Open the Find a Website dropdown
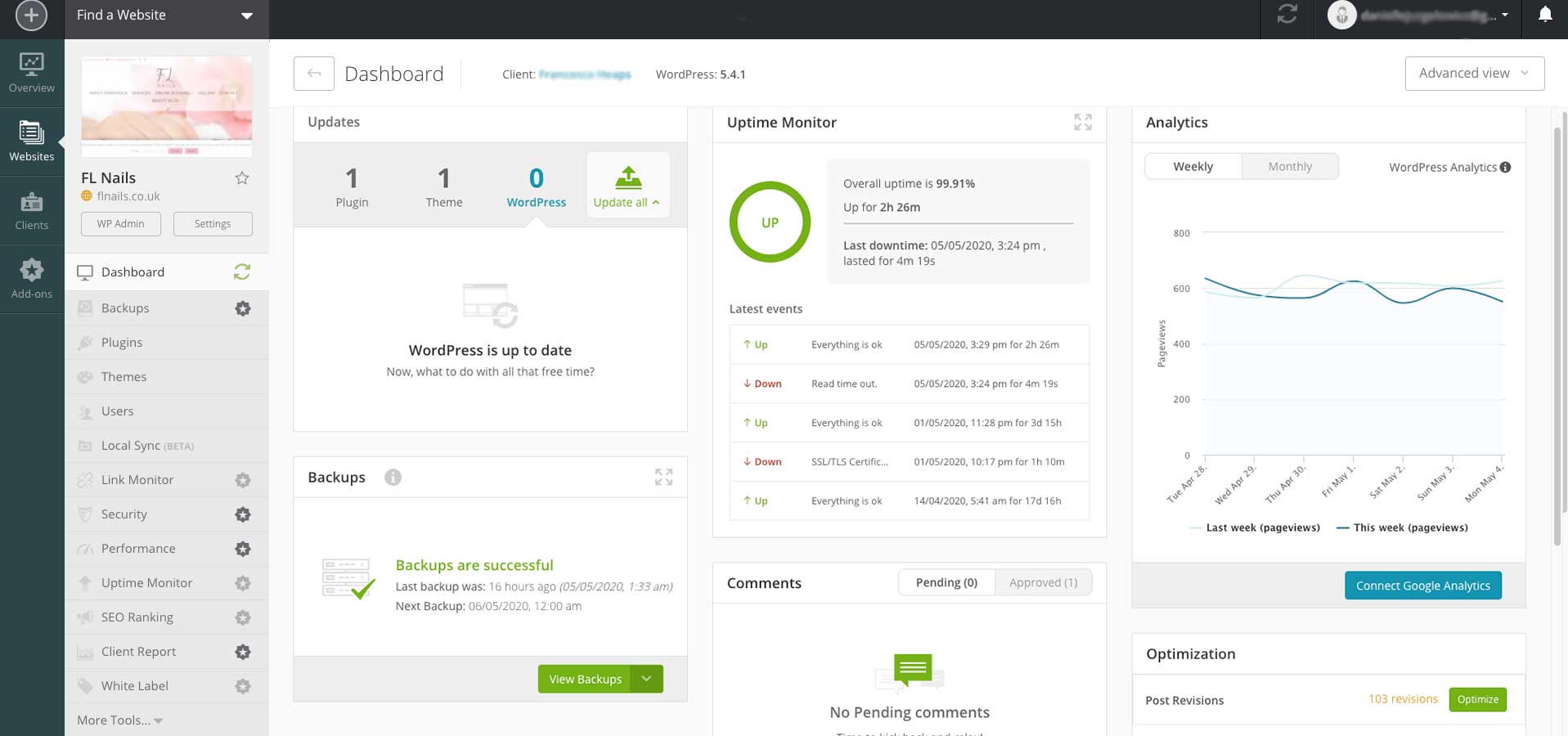Viewport: 1568px width, 736px height. tap(166, 16)
